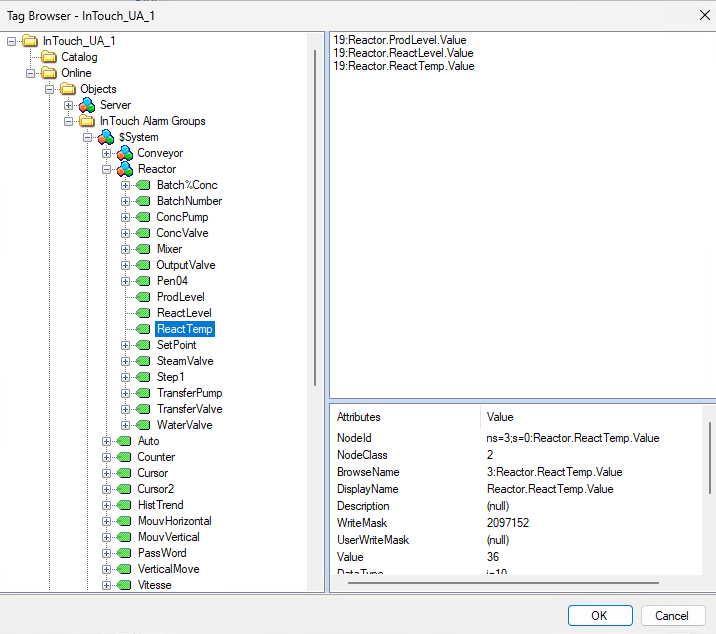
Task: Collapse the Objects folder node
Action: tap(49, 90)
